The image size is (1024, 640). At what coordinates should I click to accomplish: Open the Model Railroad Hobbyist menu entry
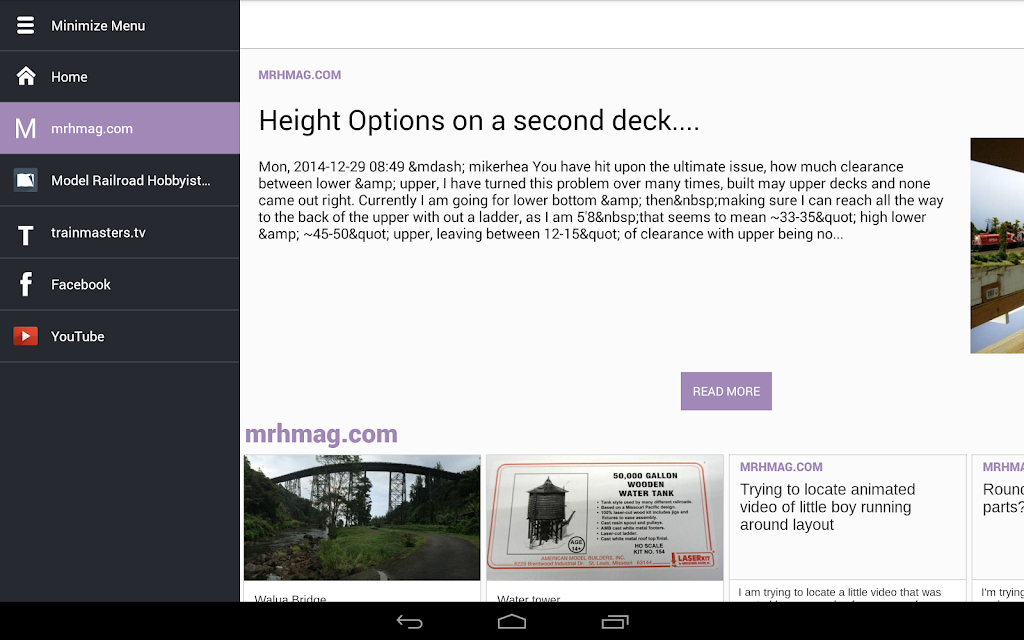[120, 180]
